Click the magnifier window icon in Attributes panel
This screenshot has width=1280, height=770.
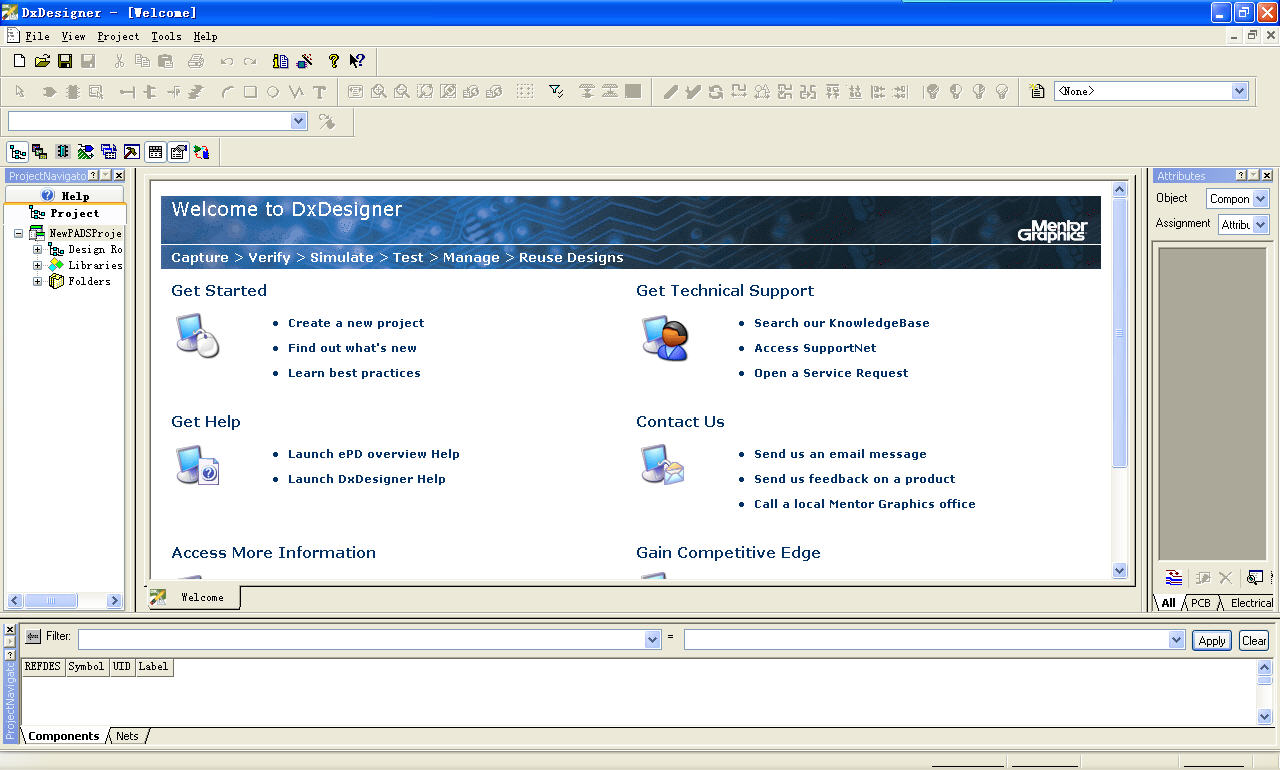point(1254,578)
